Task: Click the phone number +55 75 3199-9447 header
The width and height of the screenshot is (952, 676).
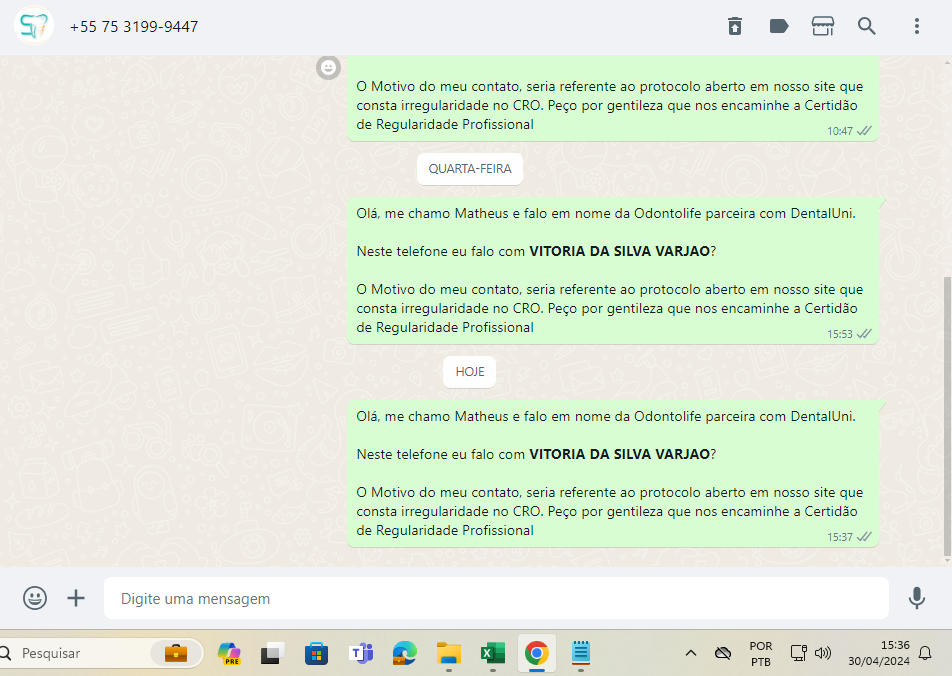Action: pyautogui.click(x=134, y=27)
